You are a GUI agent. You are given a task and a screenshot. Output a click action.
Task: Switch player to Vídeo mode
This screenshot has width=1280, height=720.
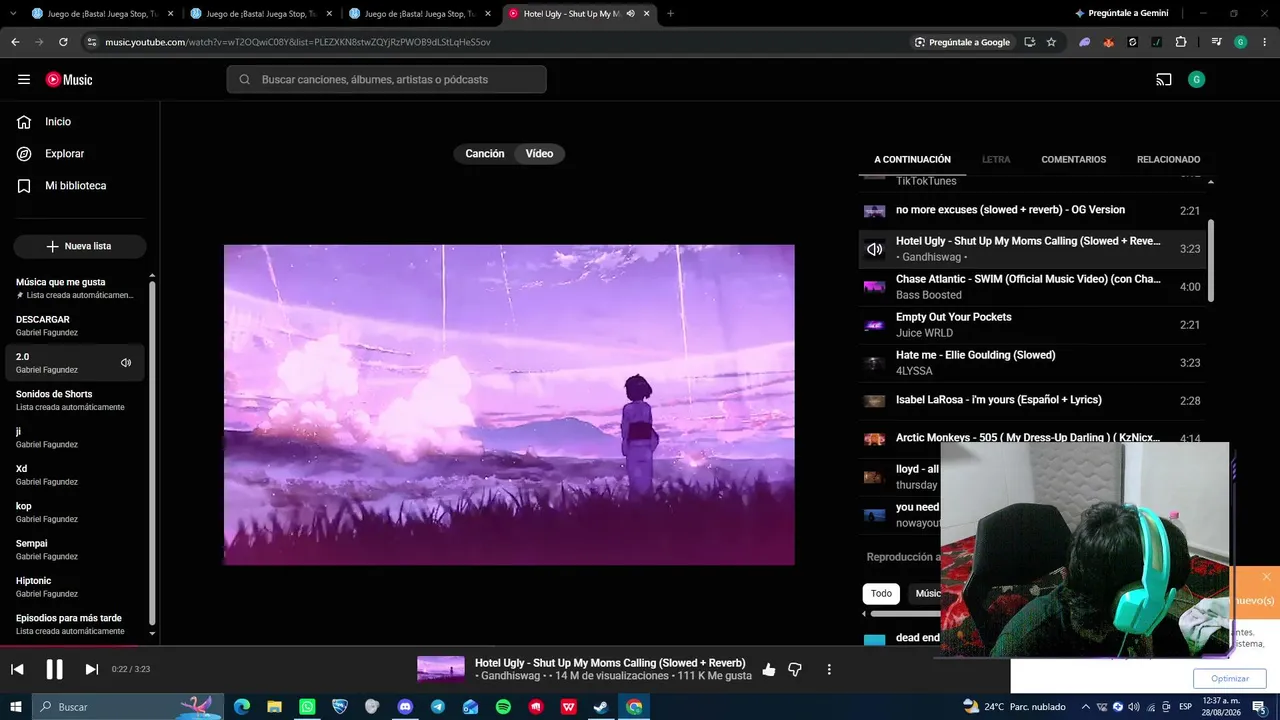pyautogui.click(x=540, y=154)
